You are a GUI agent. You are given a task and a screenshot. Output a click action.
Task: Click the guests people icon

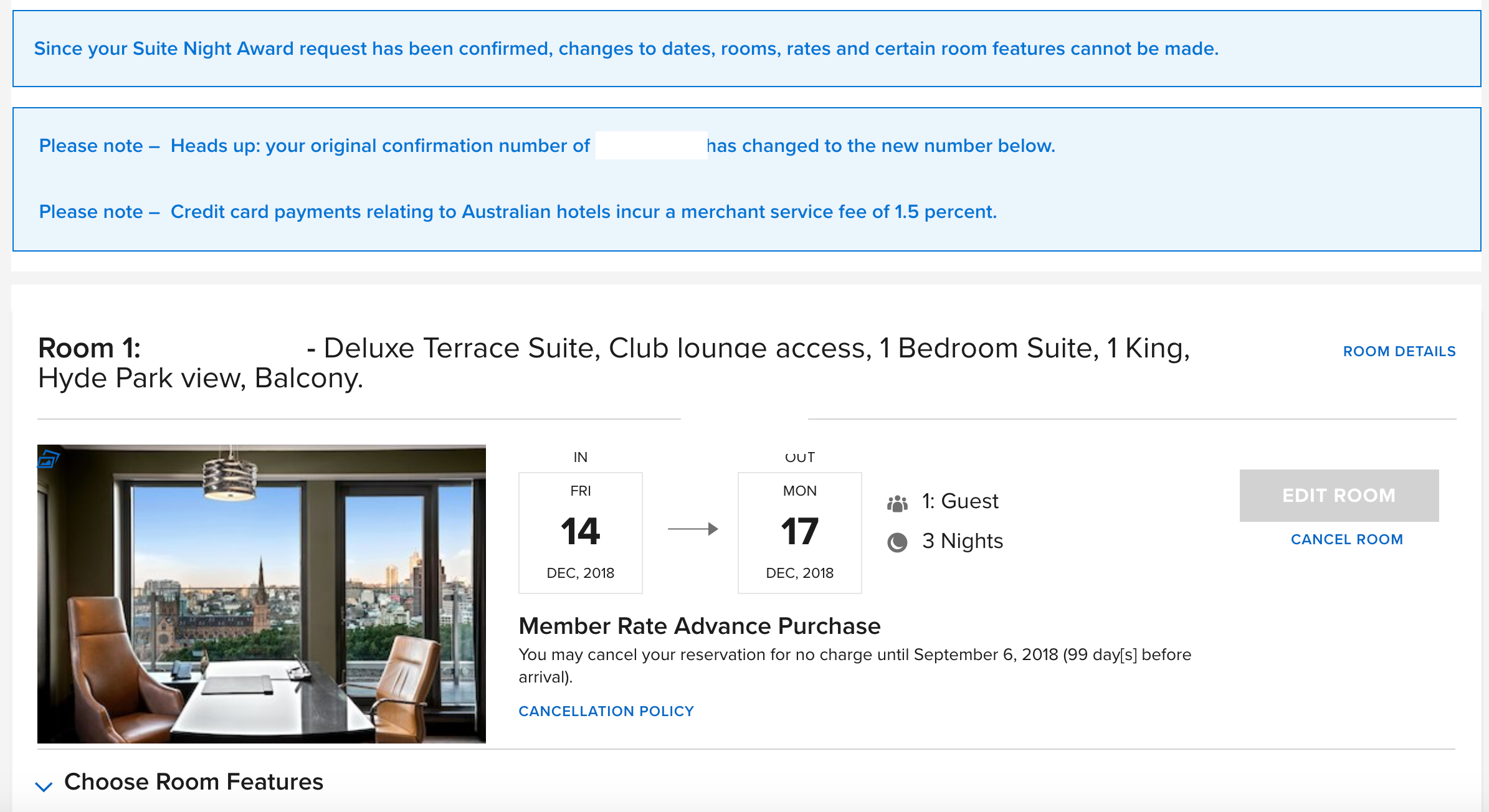[x=897, y=503]
